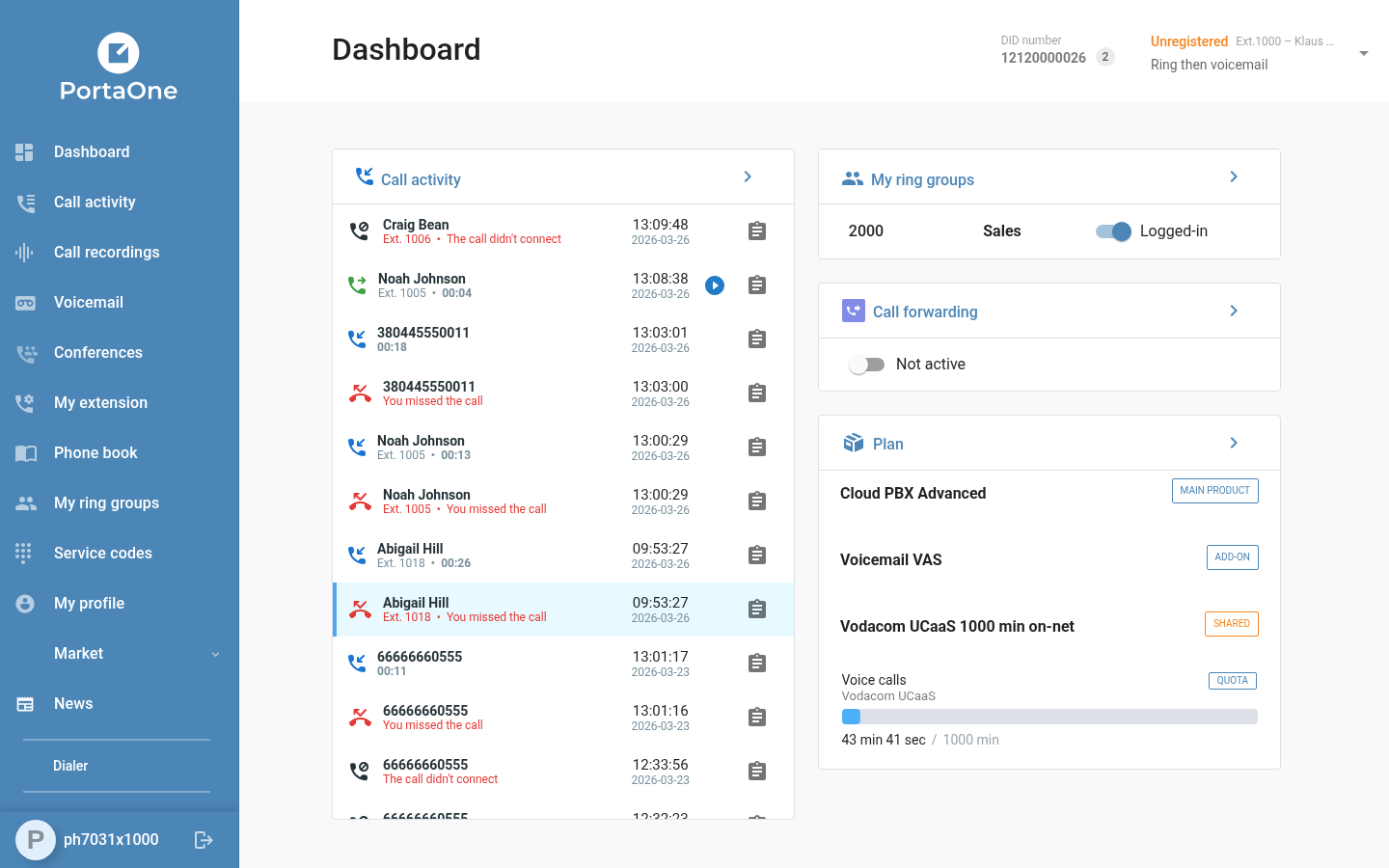Play the Noah Johnson 13:08:38 call recording
Viewport: 1389px width, 868px height.
(x=715, y=285)
